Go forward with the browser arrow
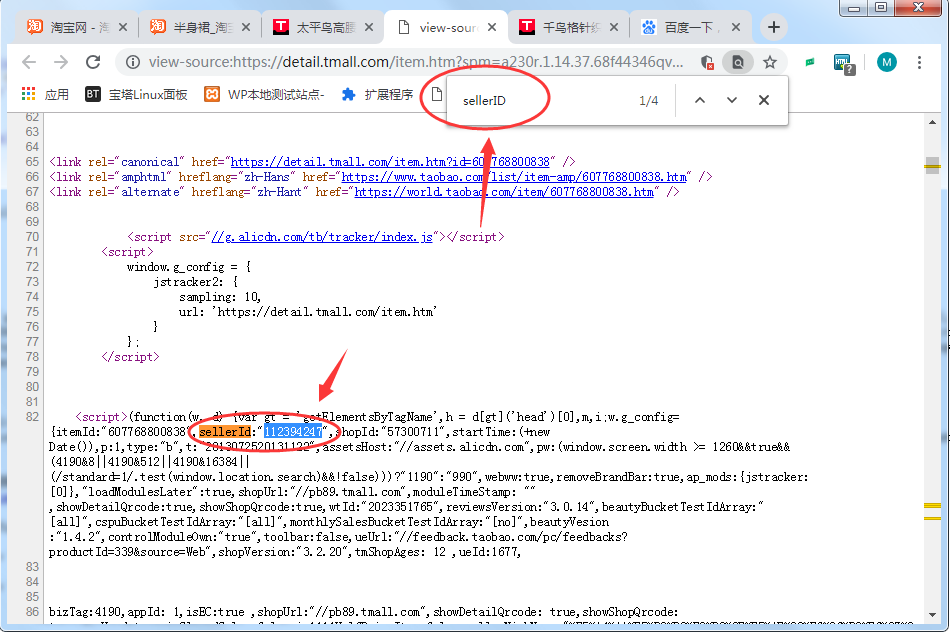 click(x=61, y=62)
